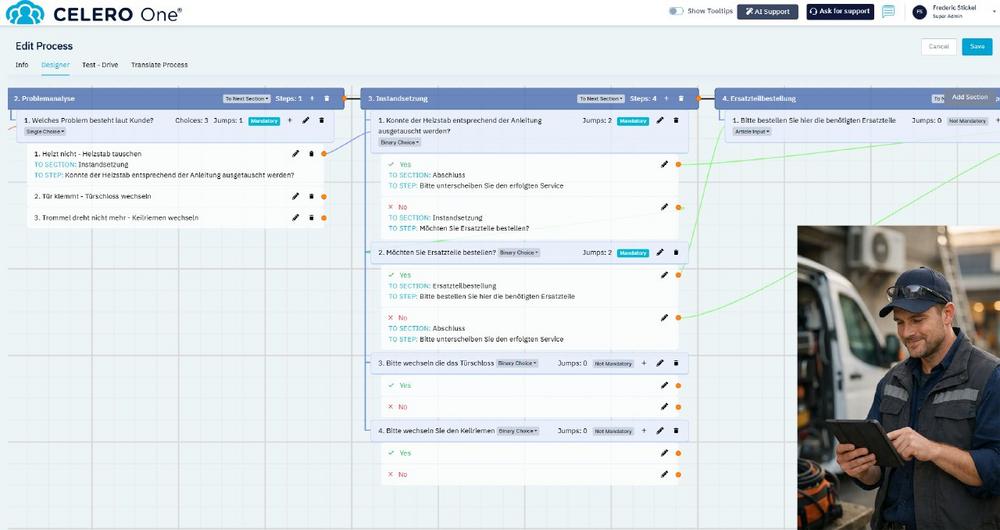Toggle Not Mandatory badge on Türschloss step

(612, 363)
